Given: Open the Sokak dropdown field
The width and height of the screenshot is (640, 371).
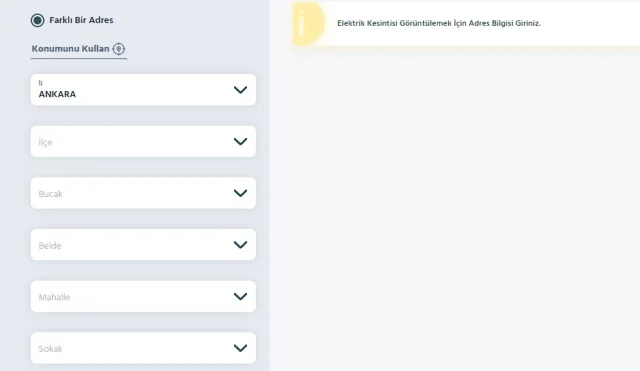Looking at the screenshot, I should point(143,348).
